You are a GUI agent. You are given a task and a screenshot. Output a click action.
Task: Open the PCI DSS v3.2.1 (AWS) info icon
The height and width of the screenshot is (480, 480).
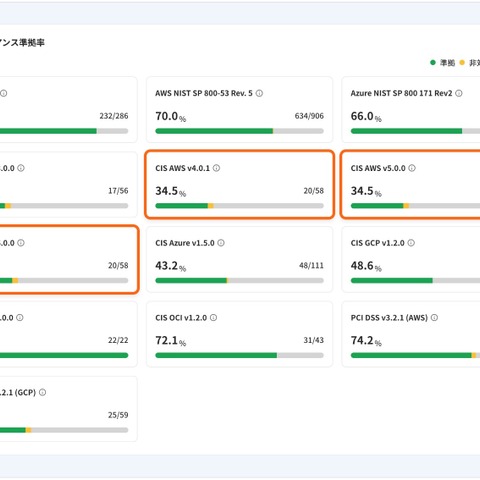(434, 318)
